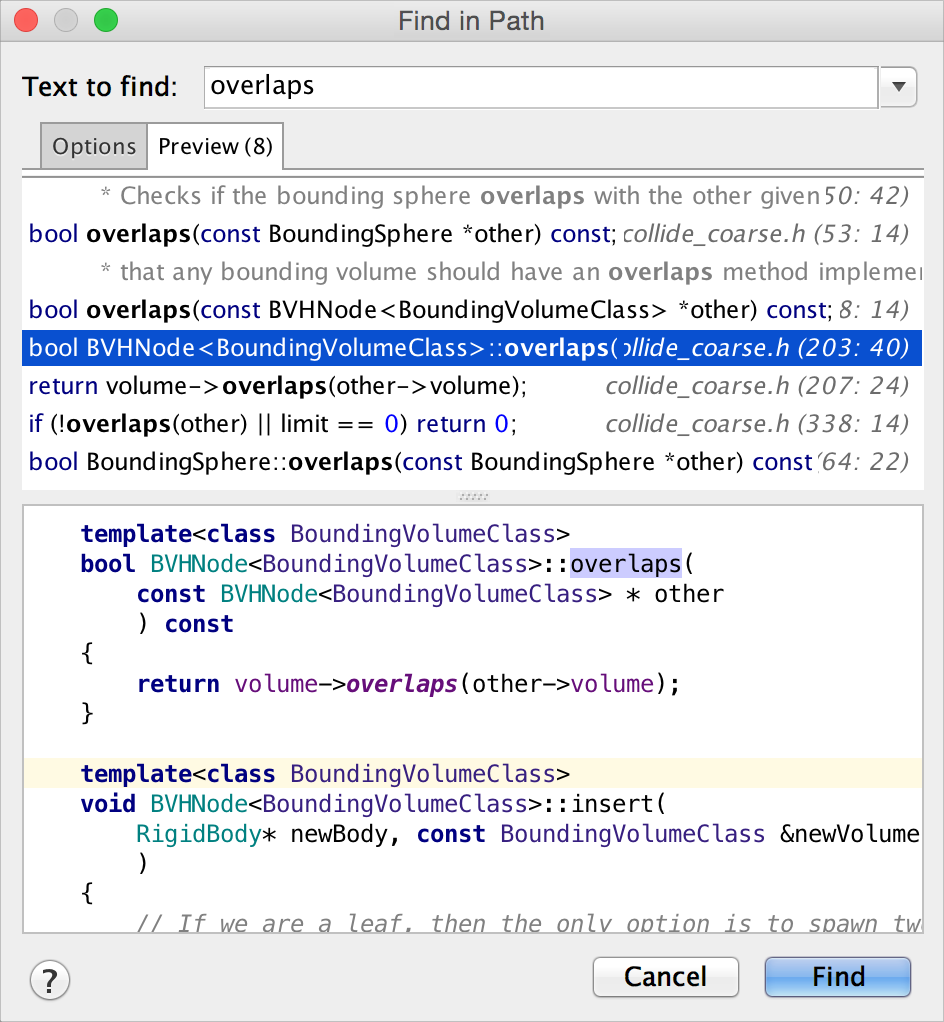Screen dimensions: 944x1022
Task: Click the green zoom window button
Action: coord(106,20)
